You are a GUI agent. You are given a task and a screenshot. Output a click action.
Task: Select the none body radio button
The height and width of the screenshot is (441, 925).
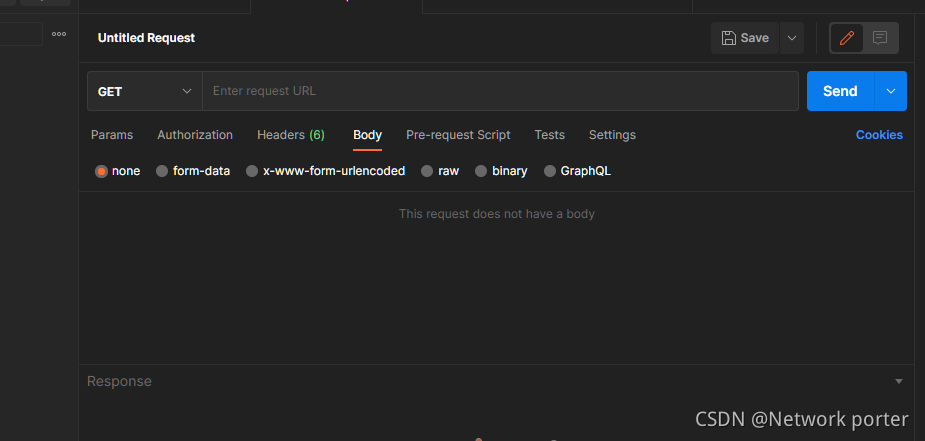[x=101, y=171]
